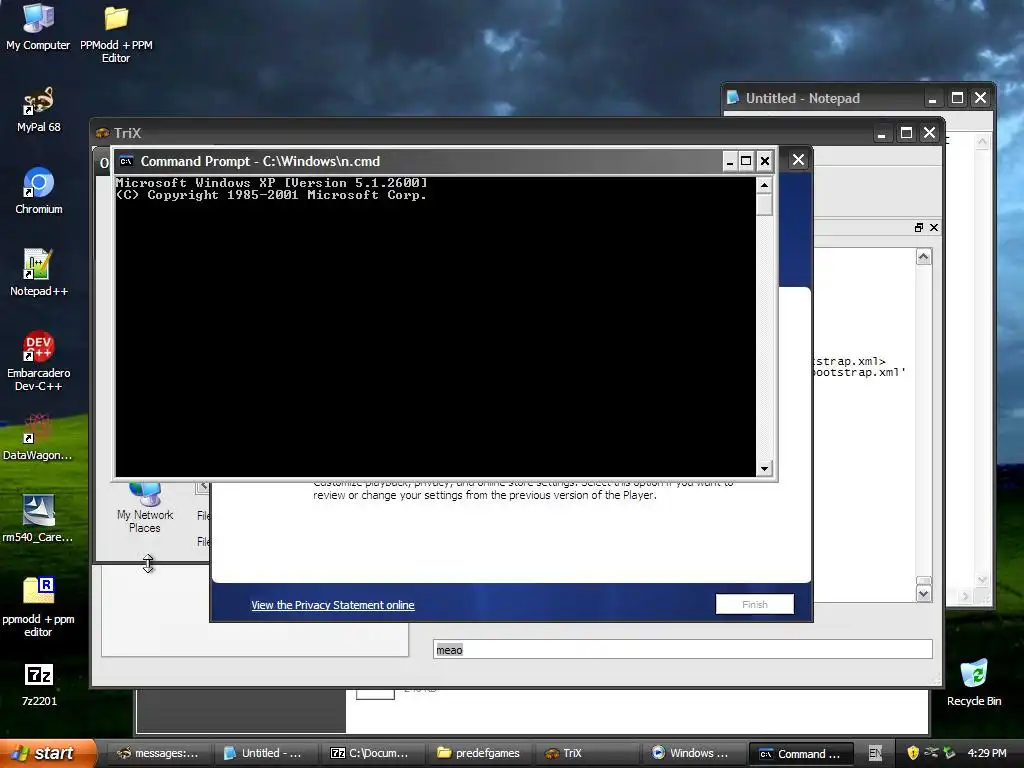Image resolution: width=1024 pixels, height=768 pixels.
Task: Open the View the Privacy Statement online link
Action: coord(332,605)
